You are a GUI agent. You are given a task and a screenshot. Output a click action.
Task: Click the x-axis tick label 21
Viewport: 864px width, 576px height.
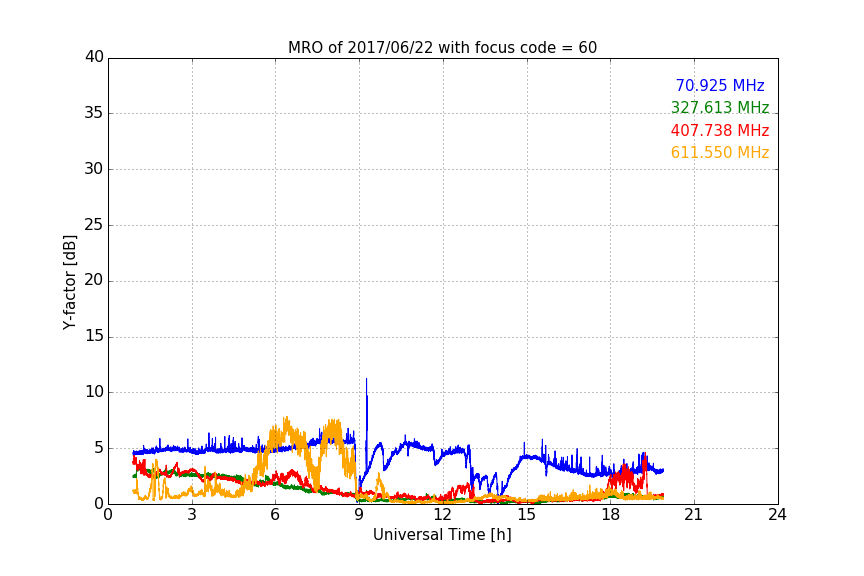(694, 515)
